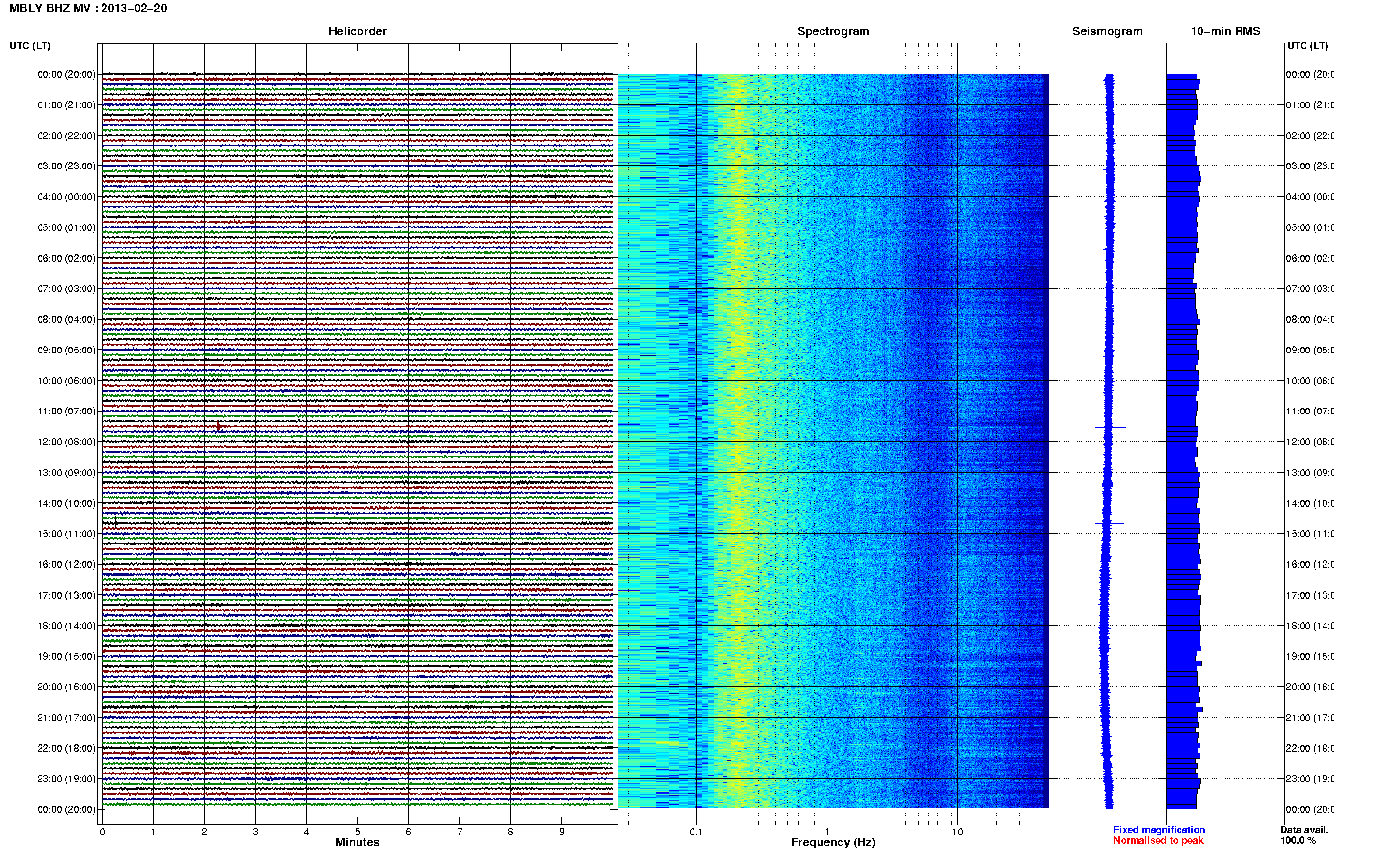This screenshot has width=1389, height=868.
Task: Click left time label '04:00 (00:00)'
Action: pyautogui.click(x=66, y=197)
